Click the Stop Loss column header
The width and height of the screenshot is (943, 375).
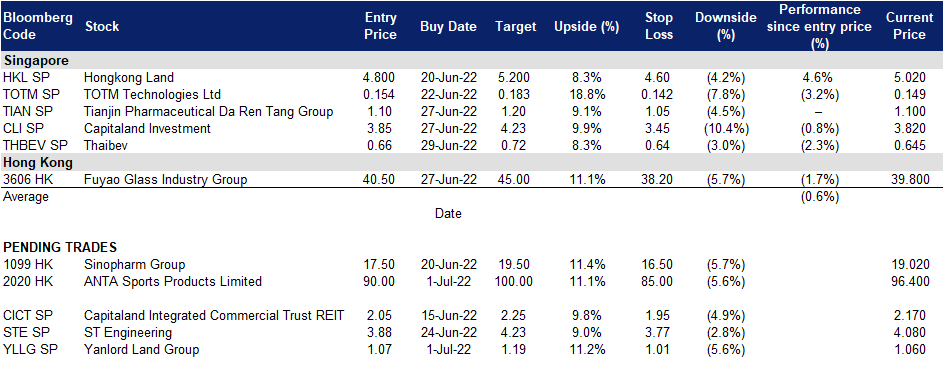pyautogui.click(x=659, y=26)
